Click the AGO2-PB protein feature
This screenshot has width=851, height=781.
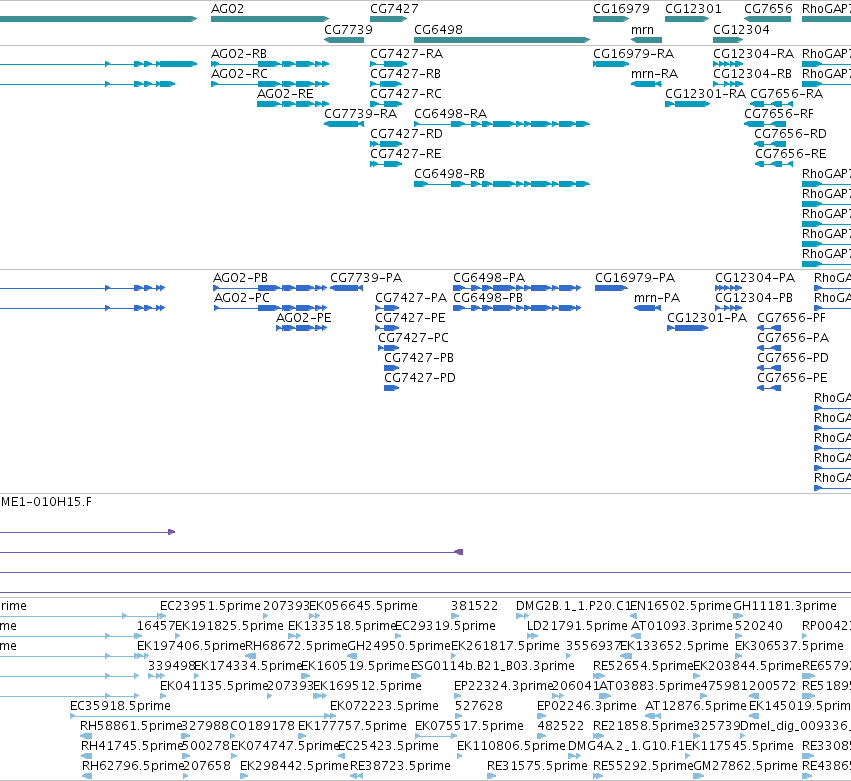point(270,288)
